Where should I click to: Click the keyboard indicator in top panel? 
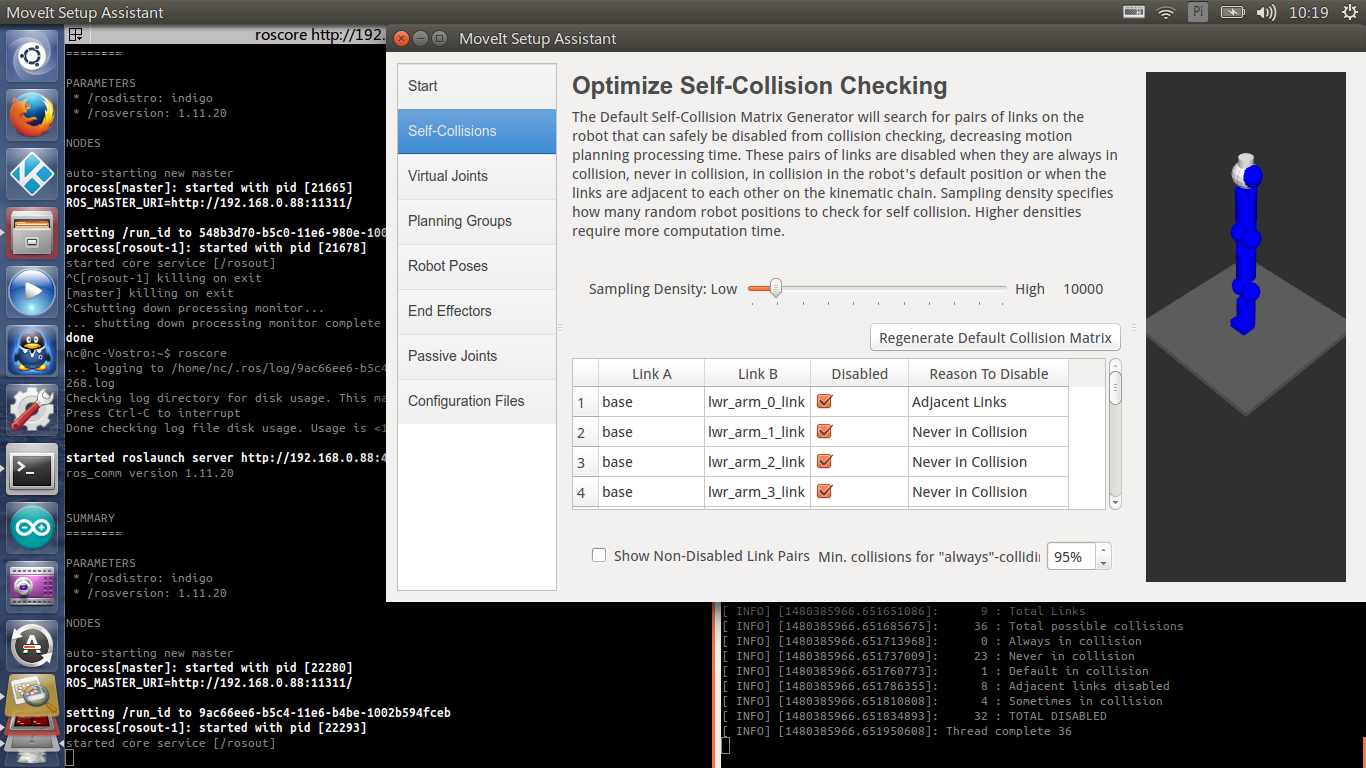click(1133, 12)
